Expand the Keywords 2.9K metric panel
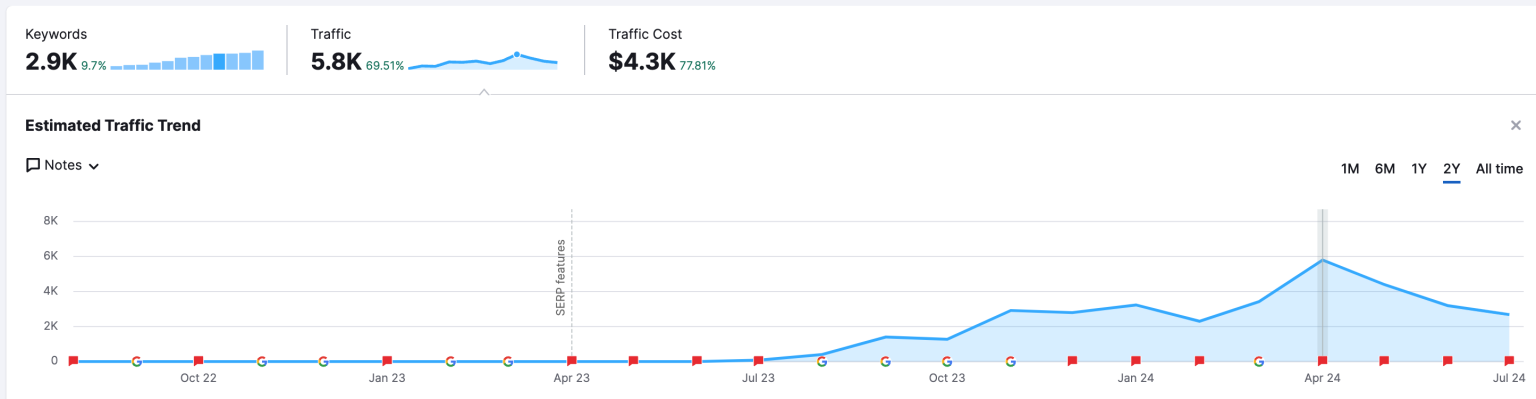1536x399 pixels. click(x=145, y=50)
